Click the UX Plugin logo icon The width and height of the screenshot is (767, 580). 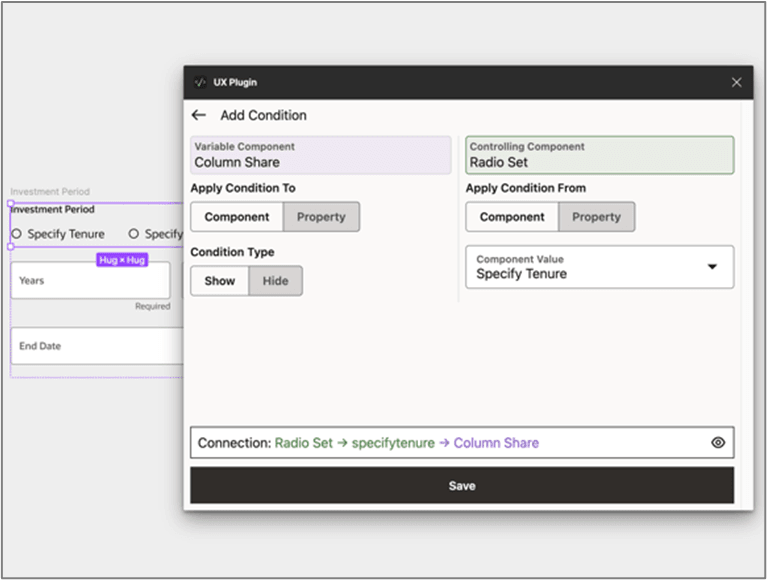pos(200,82)
